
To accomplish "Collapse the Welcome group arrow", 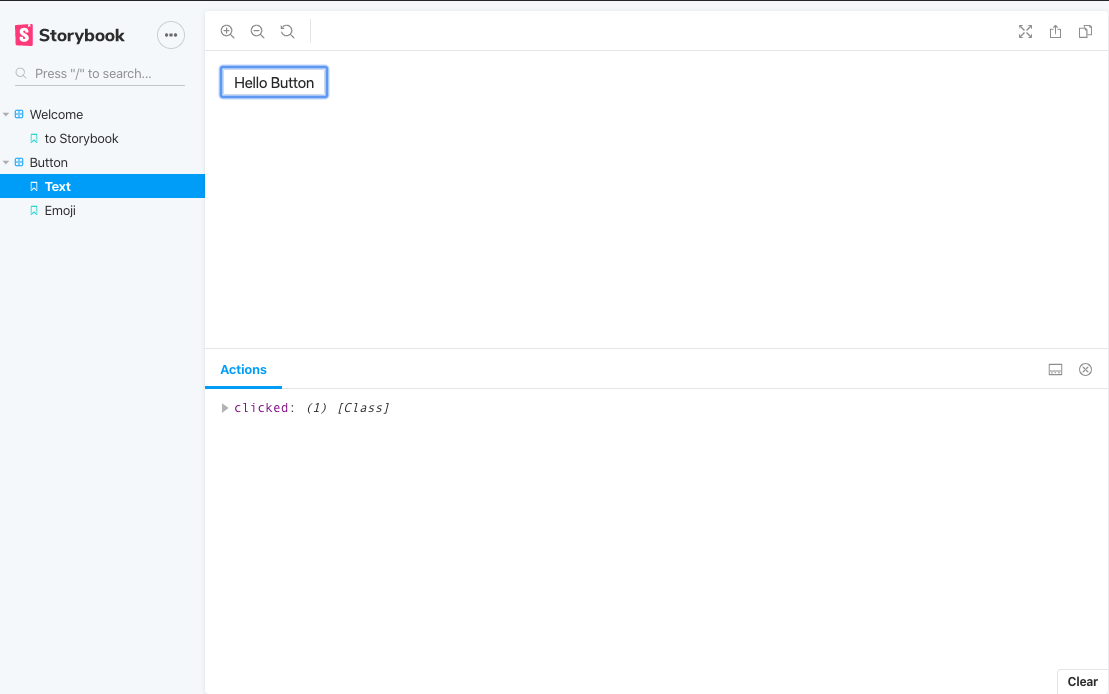I will point(6,115).
